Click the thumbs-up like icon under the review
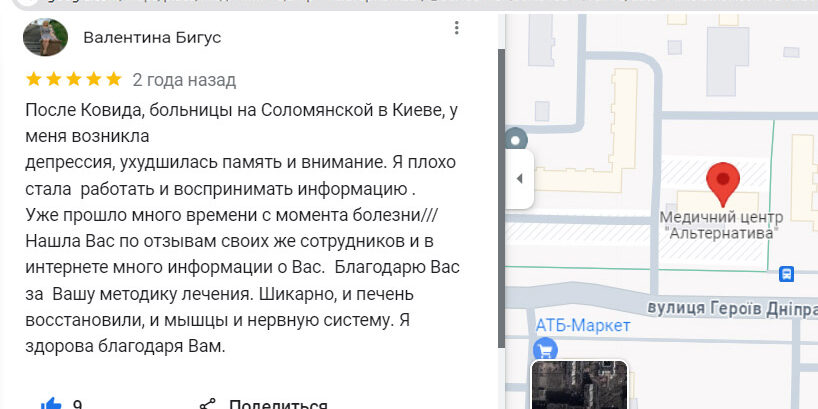 coord(51,403)
